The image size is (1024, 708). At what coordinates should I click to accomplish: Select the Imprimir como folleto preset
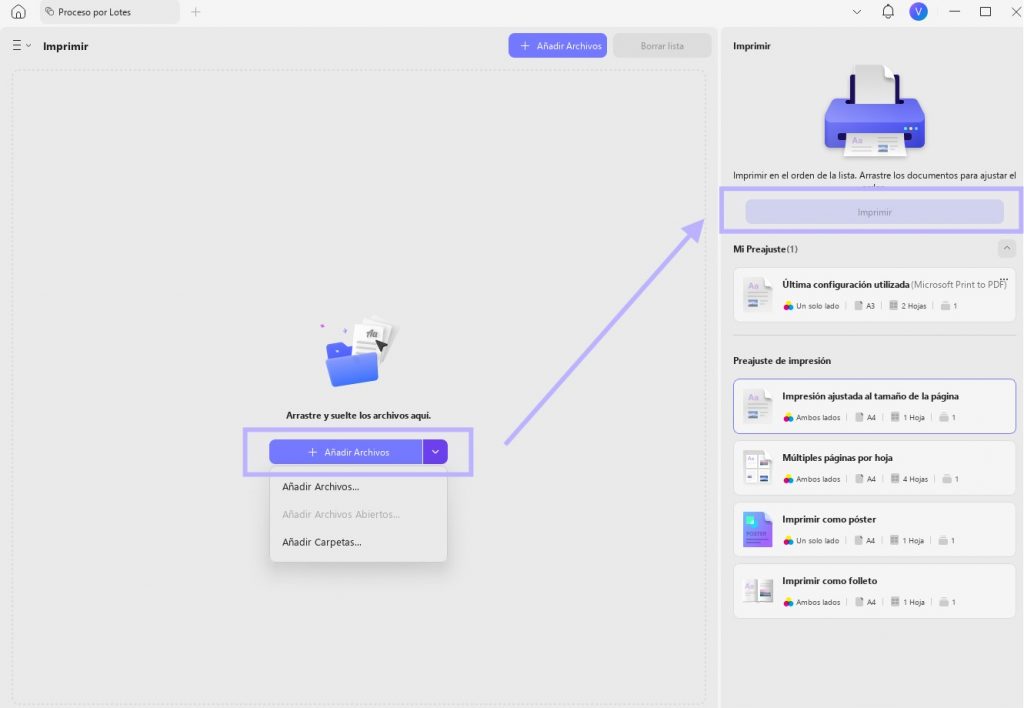click(x=874, y=591)
